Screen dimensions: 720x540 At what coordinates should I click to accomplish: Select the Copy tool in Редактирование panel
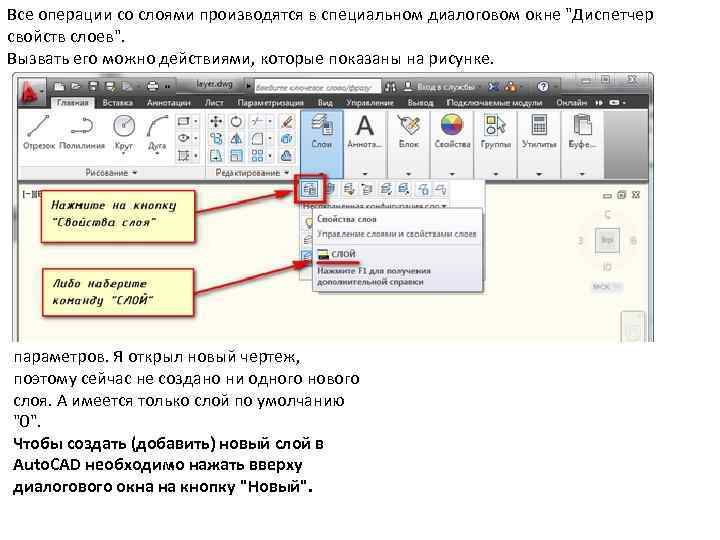pyautogui.click(x=216, y=139)
